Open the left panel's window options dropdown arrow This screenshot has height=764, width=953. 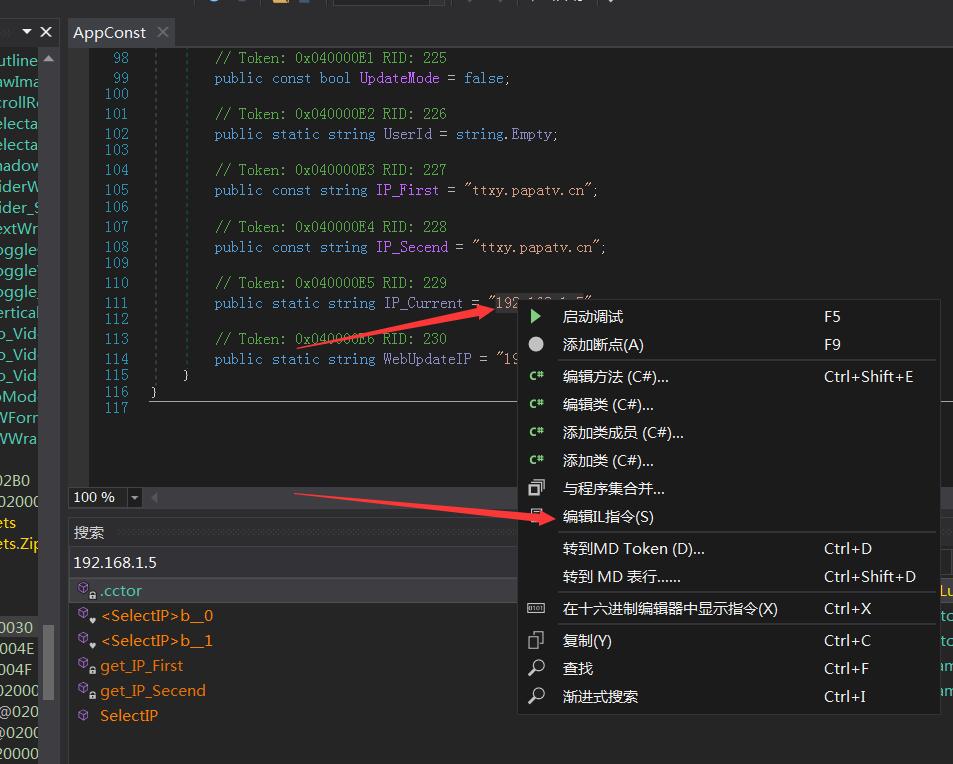click(27, 33)
